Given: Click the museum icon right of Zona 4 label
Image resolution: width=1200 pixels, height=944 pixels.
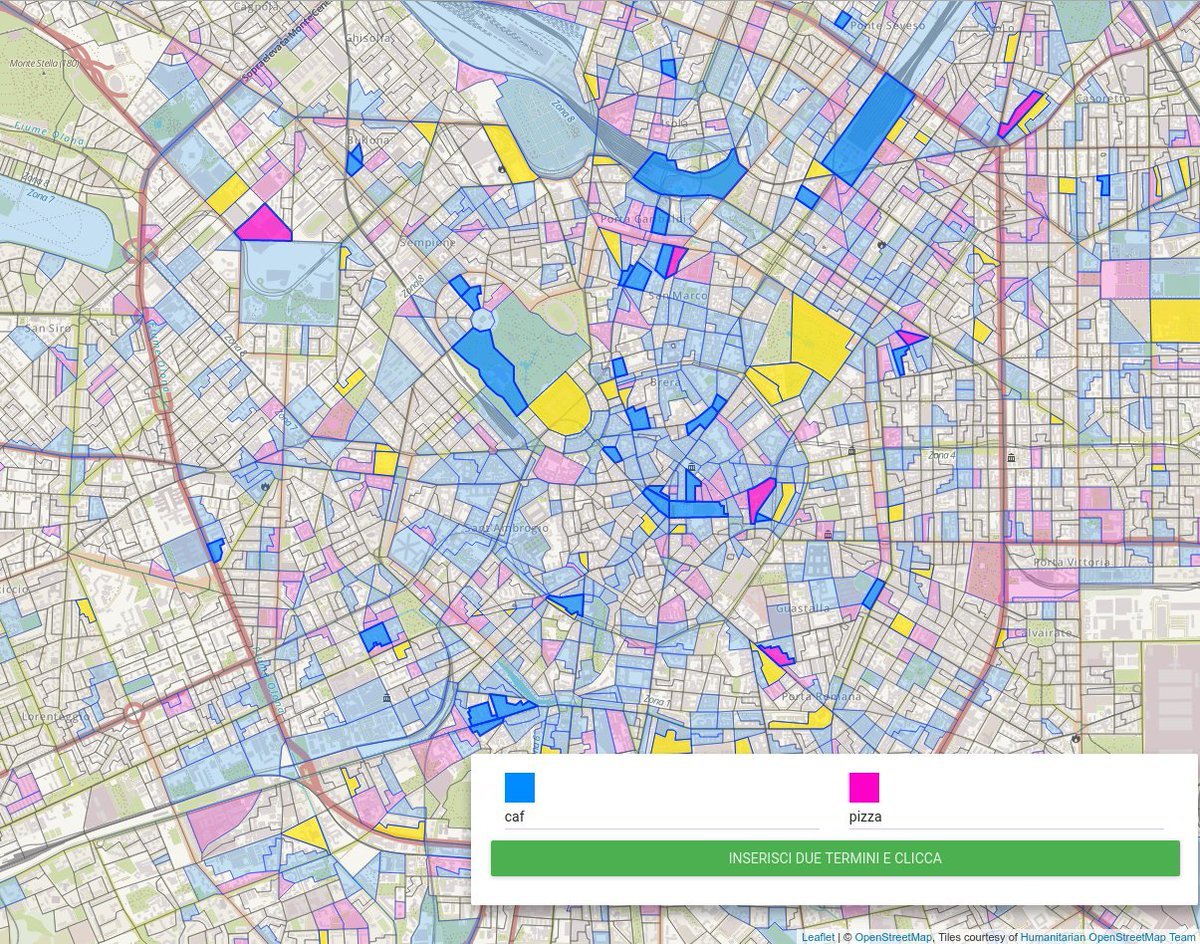Looking at the screenshot, I should (1012, 457).
